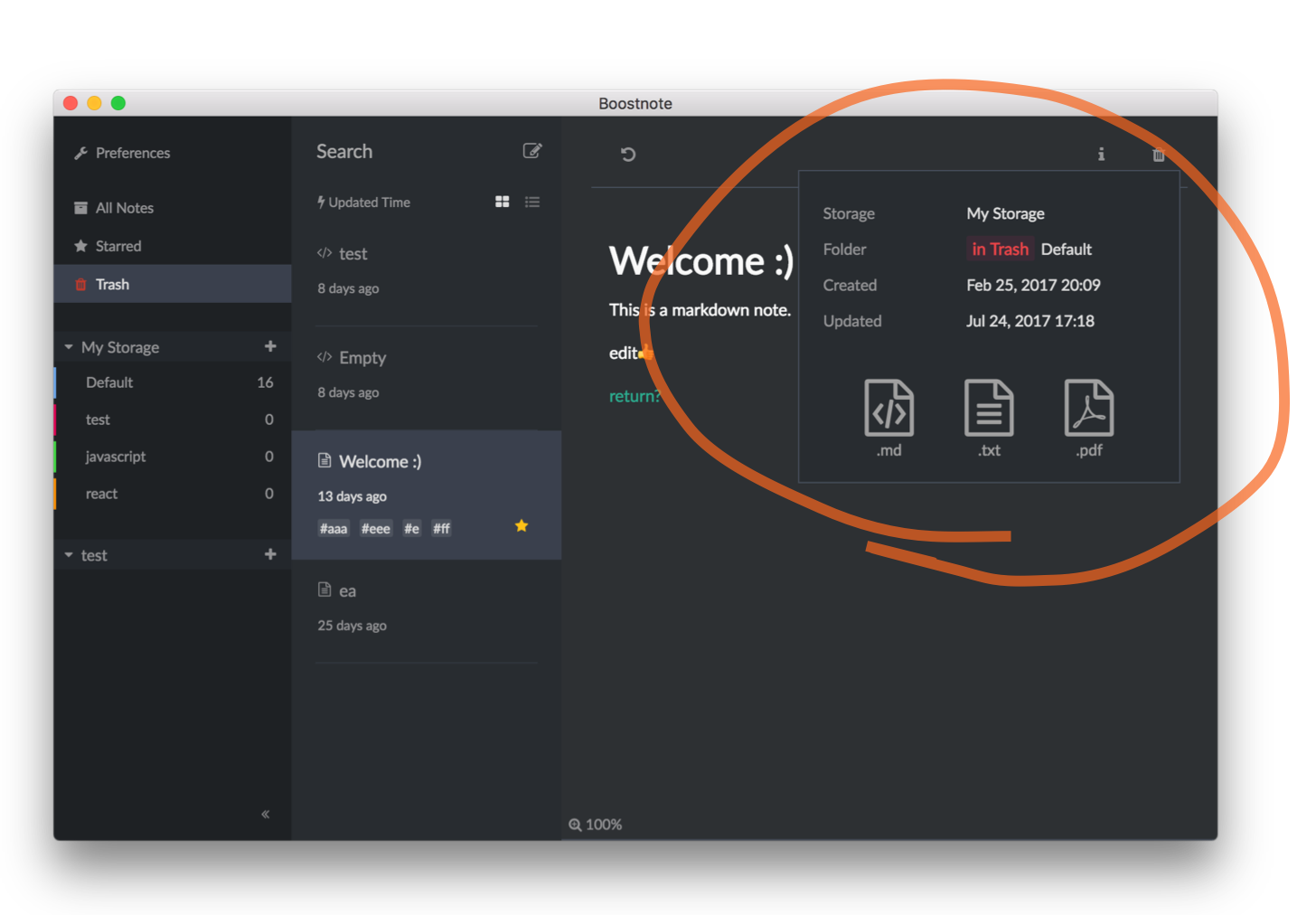Click the code icon on Empty note
This screenshot has width=1316, height=915.
pos(324,357)
